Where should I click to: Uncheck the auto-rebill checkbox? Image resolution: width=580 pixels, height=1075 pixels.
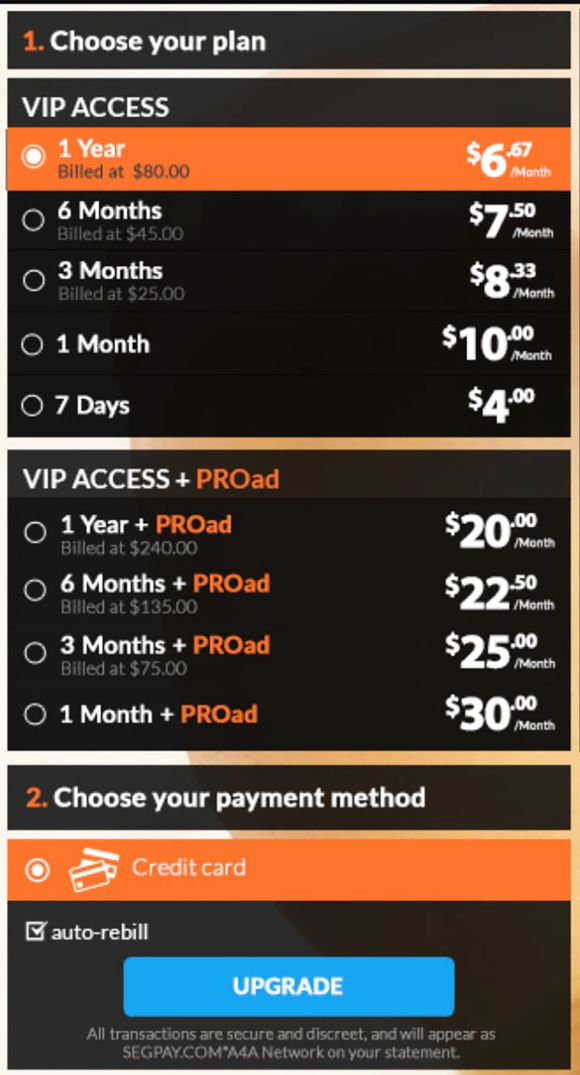[34, 931]
